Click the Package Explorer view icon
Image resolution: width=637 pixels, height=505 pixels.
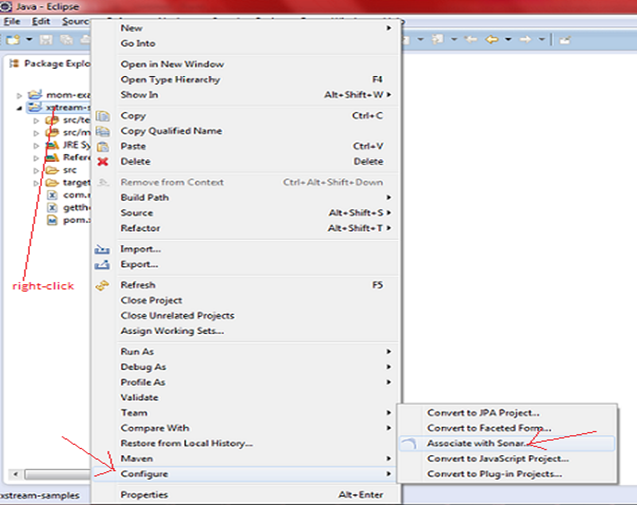click(14, 63)
